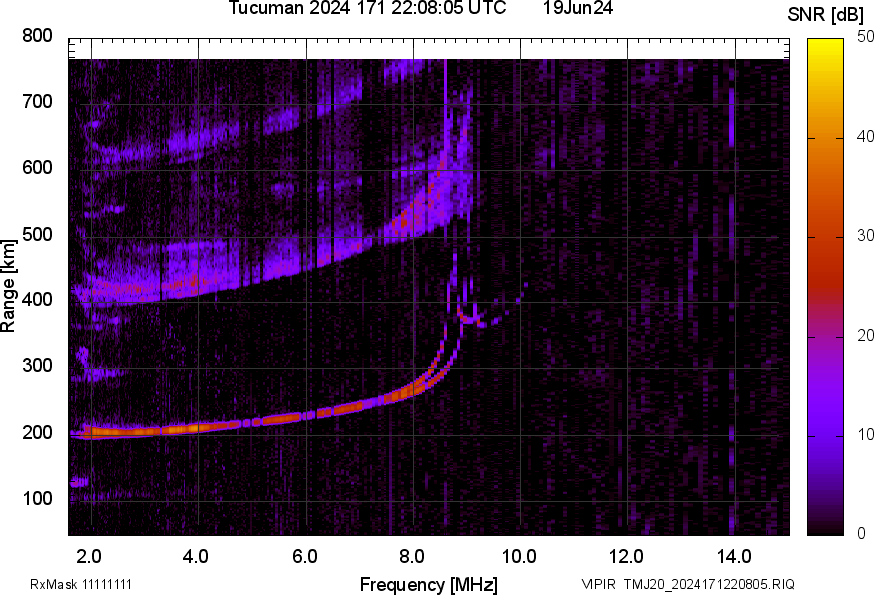The width and height of the screenshot is (874, 595).
Task: Click the colorbar tick label '0'
Action: point(862,534)
